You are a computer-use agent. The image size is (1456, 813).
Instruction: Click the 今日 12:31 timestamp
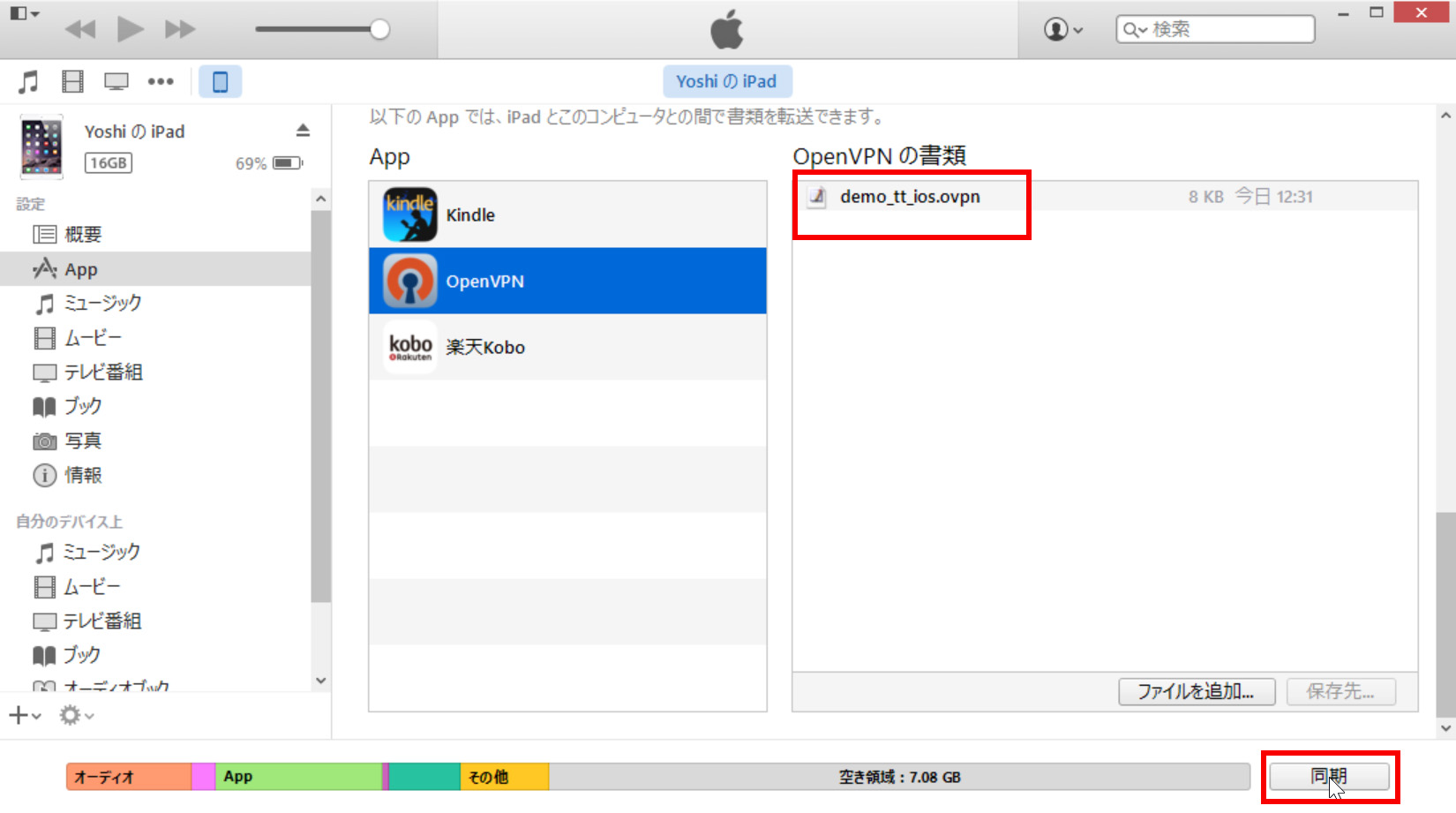(1273, 196)
